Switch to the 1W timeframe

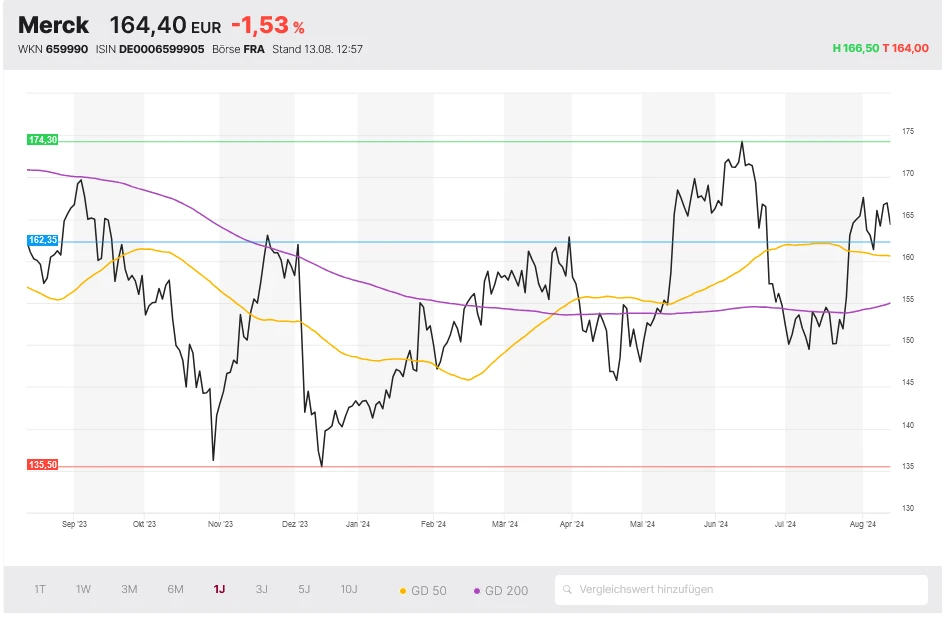83,589
